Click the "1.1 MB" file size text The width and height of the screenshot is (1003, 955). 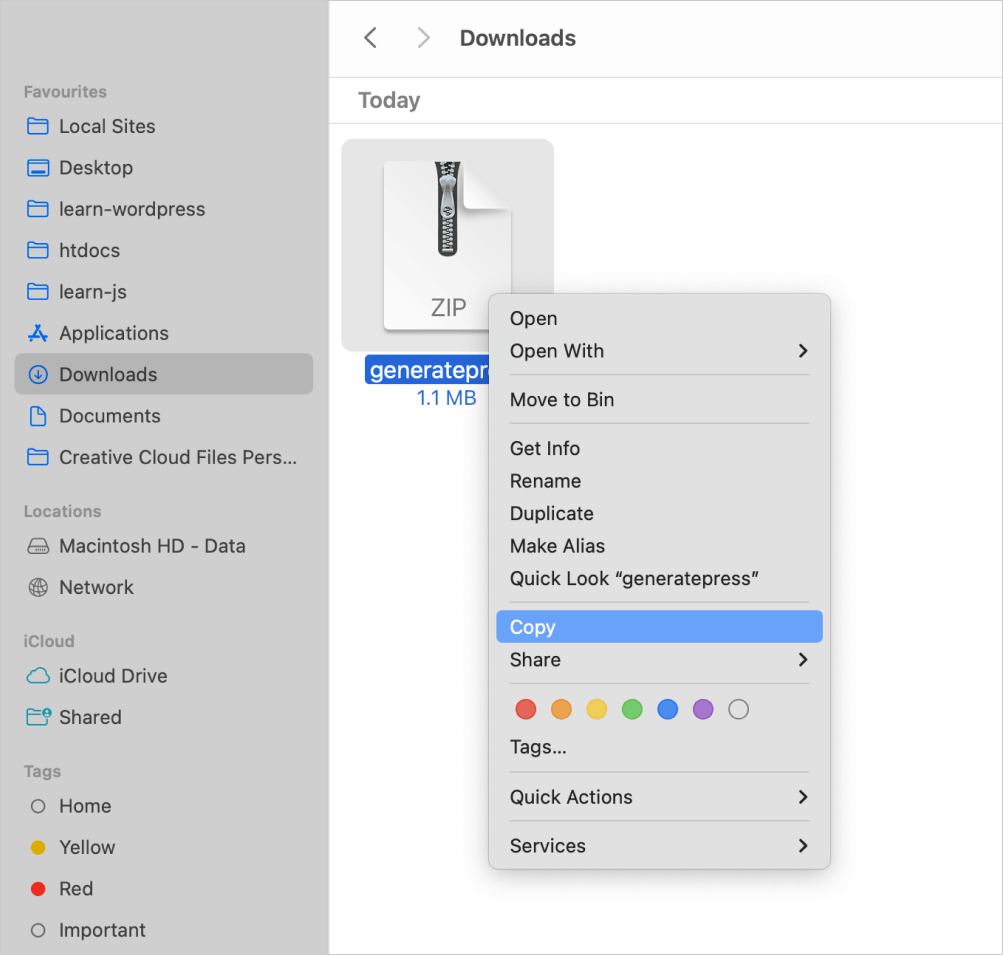click(446, 398)
